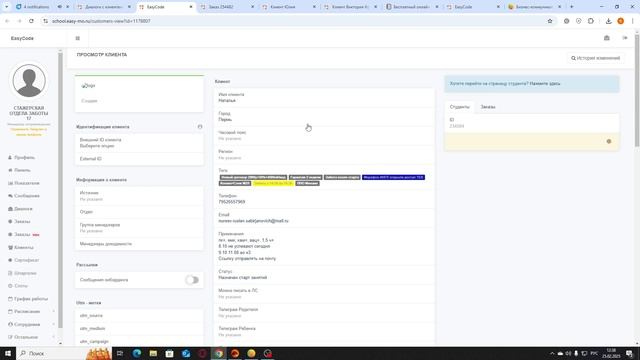Click Менеджеры доходности row
This screenshot has height=360, width=640.
click(x=139, y=244)
